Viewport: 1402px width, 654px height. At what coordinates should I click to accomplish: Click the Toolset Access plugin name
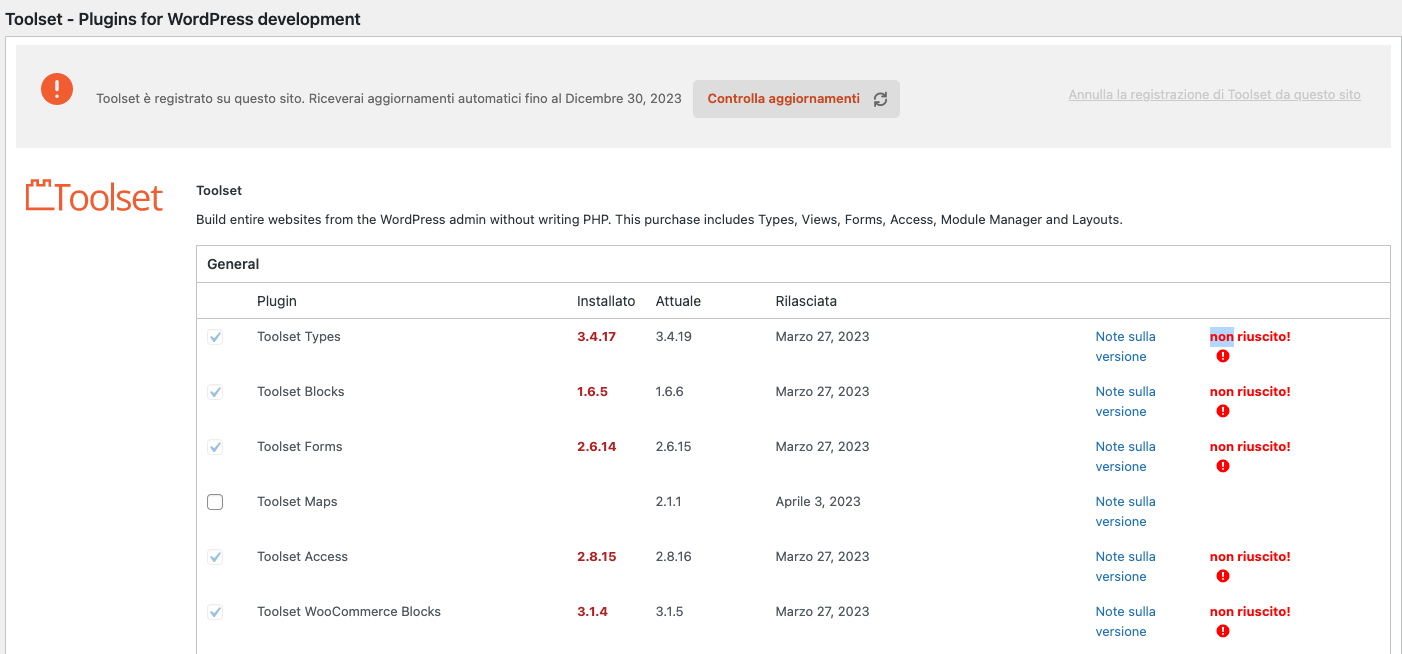click(303, 557)
